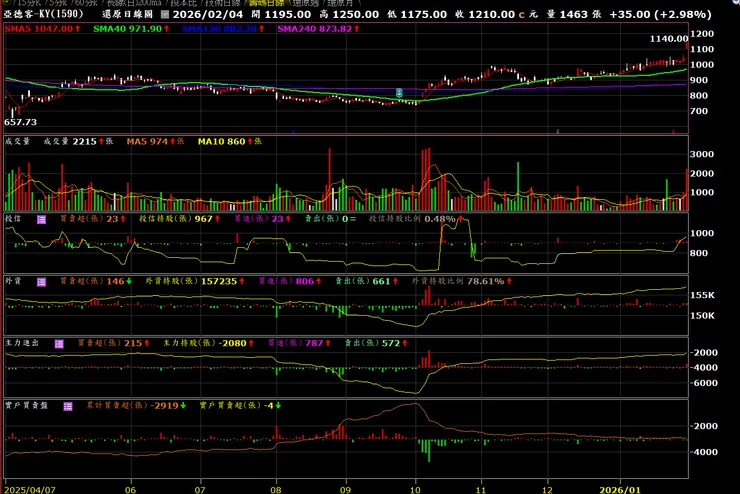
Task: Click the opening price 1195.00
Action: [x=287, y=14]
